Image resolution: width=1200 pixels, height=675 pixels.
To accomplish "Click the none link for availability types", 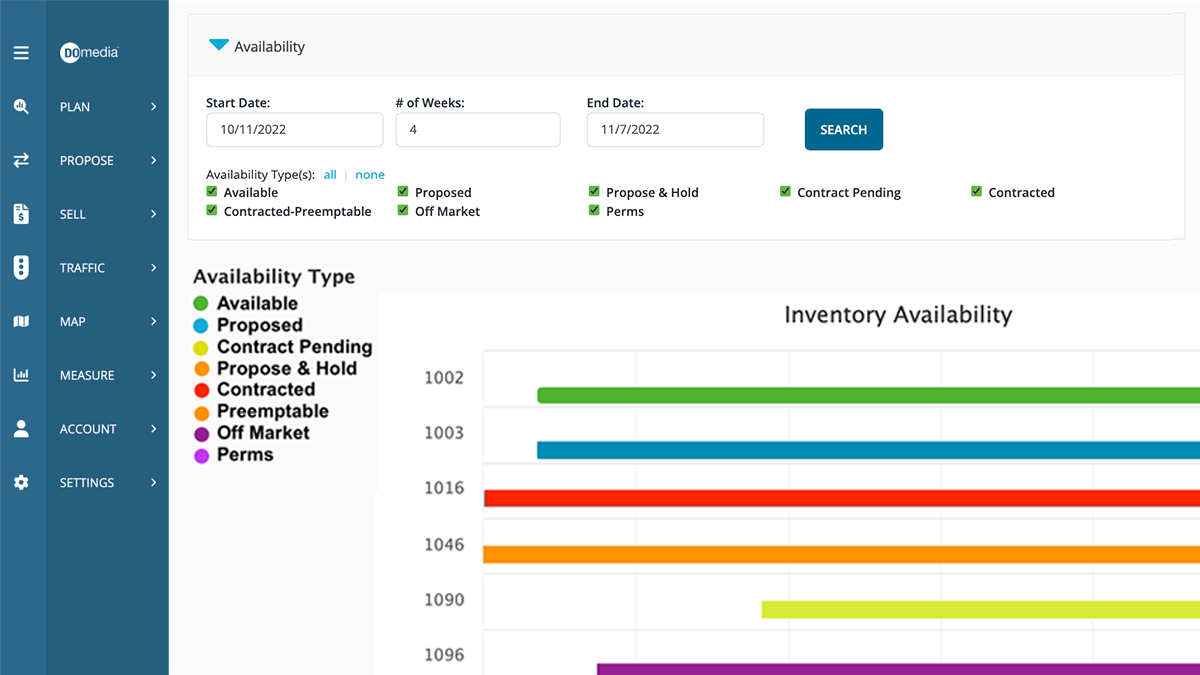I will point(370,174).
